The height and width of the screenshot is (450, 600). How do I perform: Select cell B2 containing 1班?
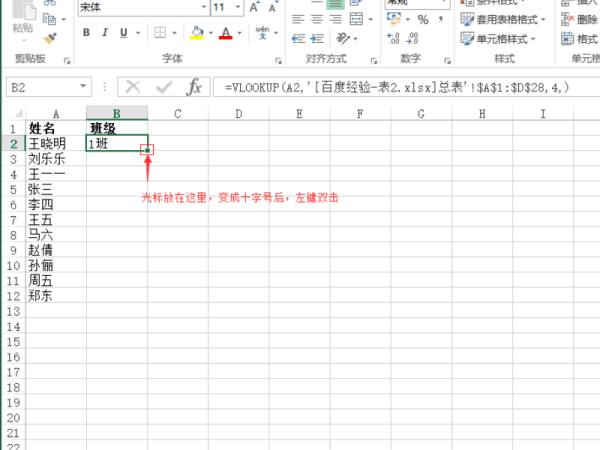[x=117, y=143]
